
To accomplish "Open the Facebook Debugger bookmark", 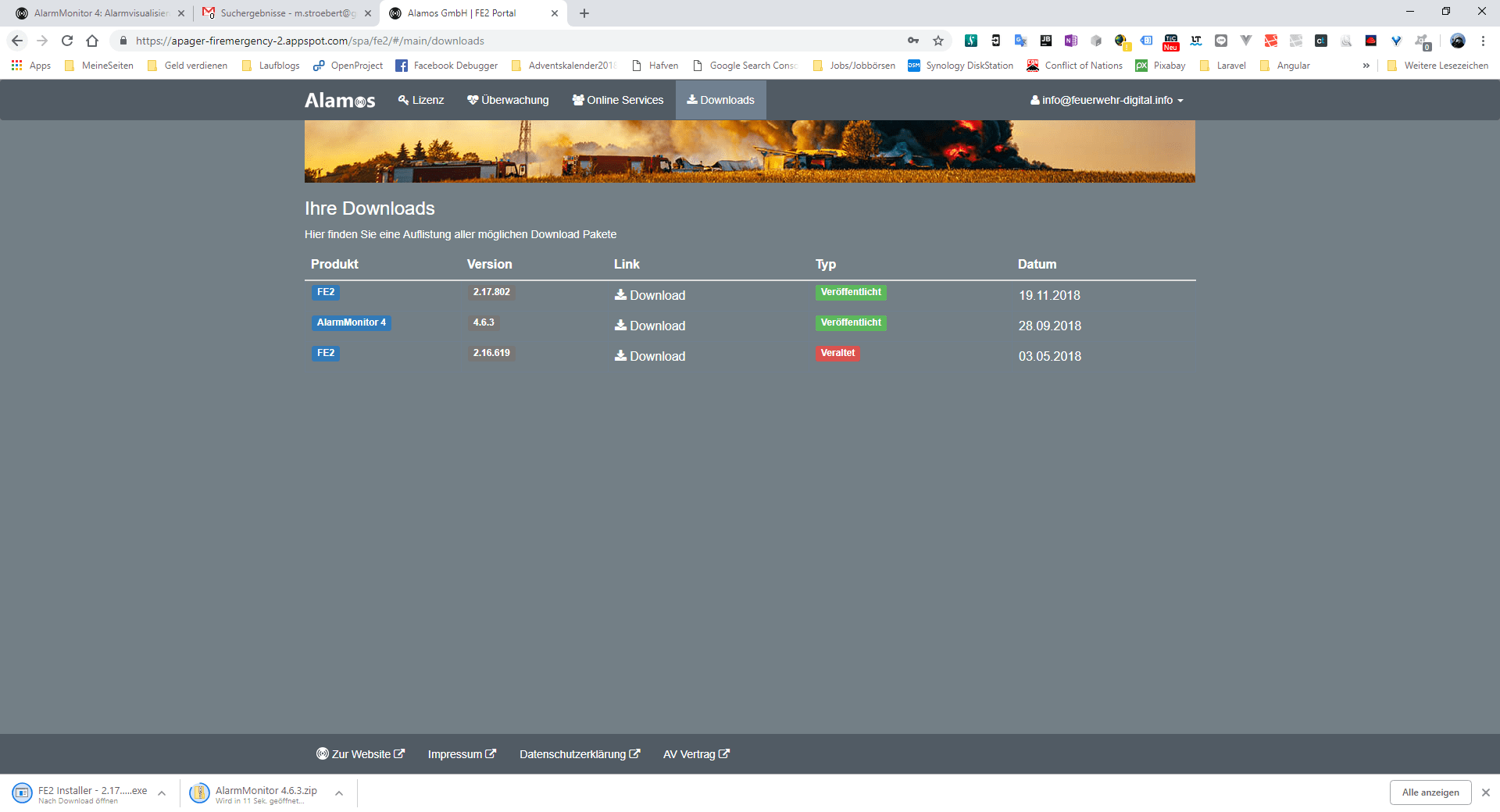I will (447, 66).
